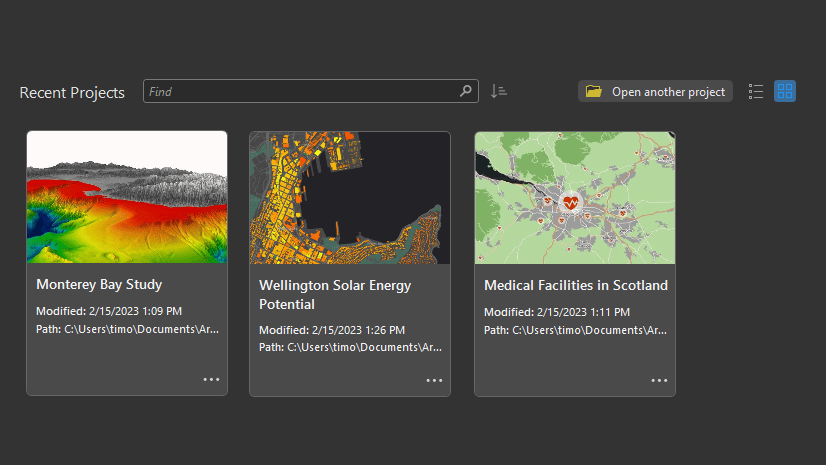The image size is (826, 465).
Task: Click the Monterey Bay Study title
Action: point(99,285)
